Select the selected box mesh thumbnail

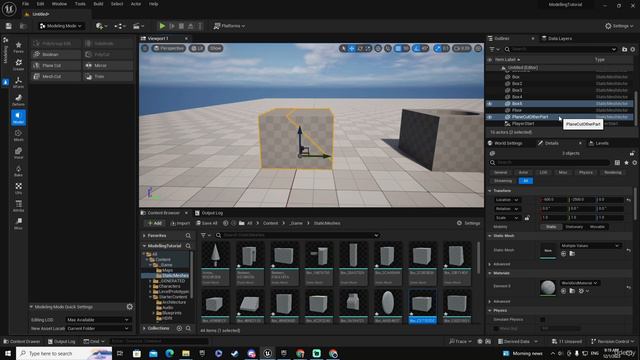pos(422,307)
